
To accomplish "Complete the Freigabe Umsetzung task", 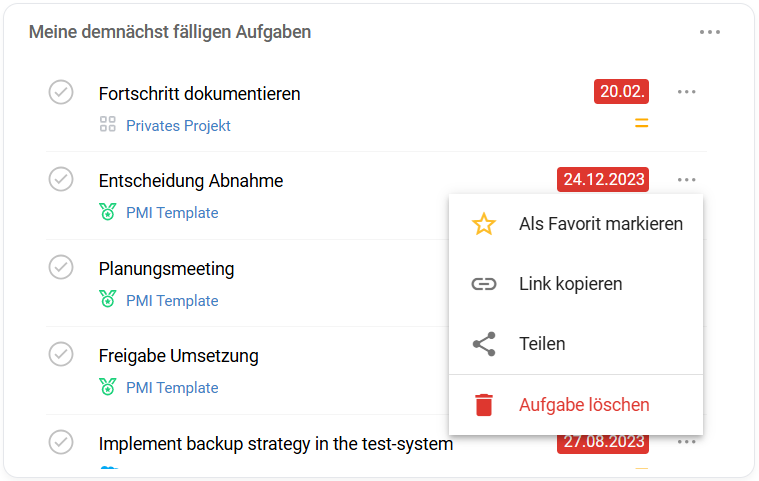I will [61, 354].
